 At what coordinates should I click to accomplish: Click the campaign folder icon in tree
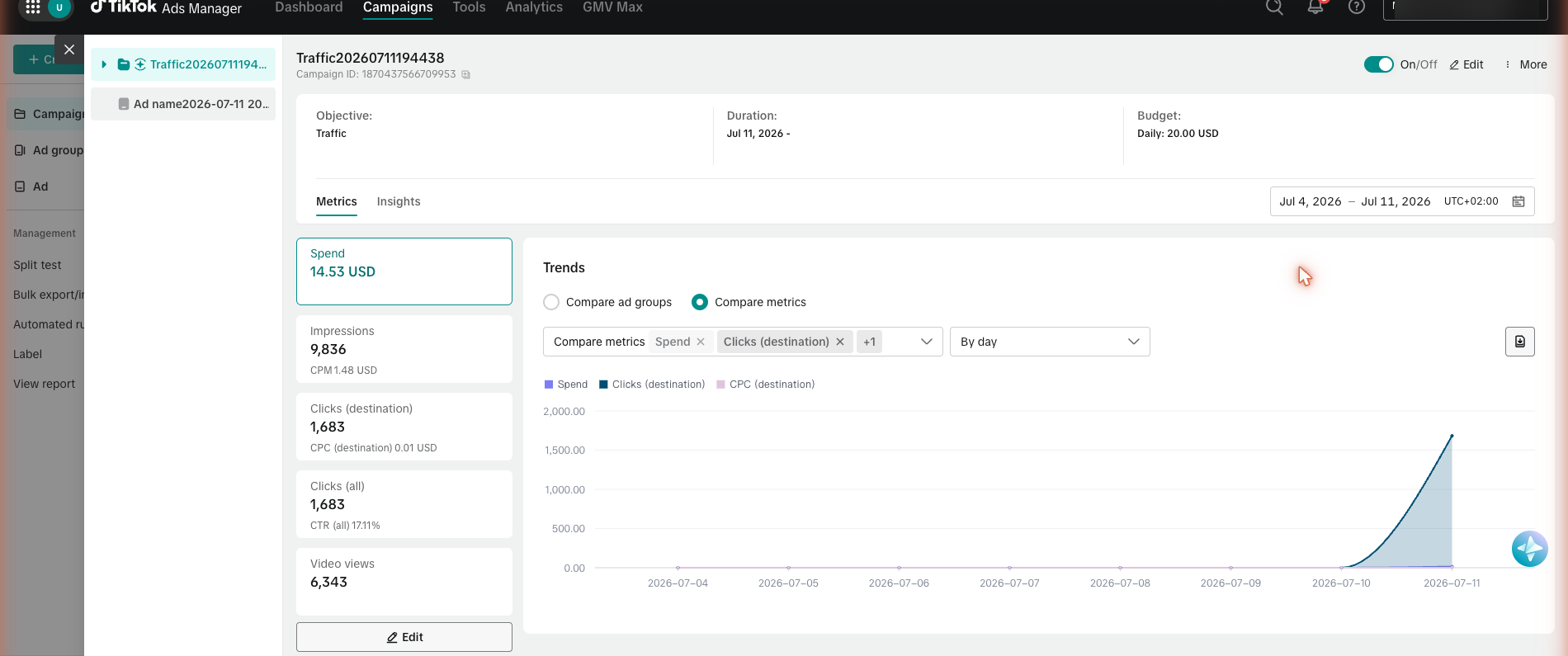click(124, 64)
